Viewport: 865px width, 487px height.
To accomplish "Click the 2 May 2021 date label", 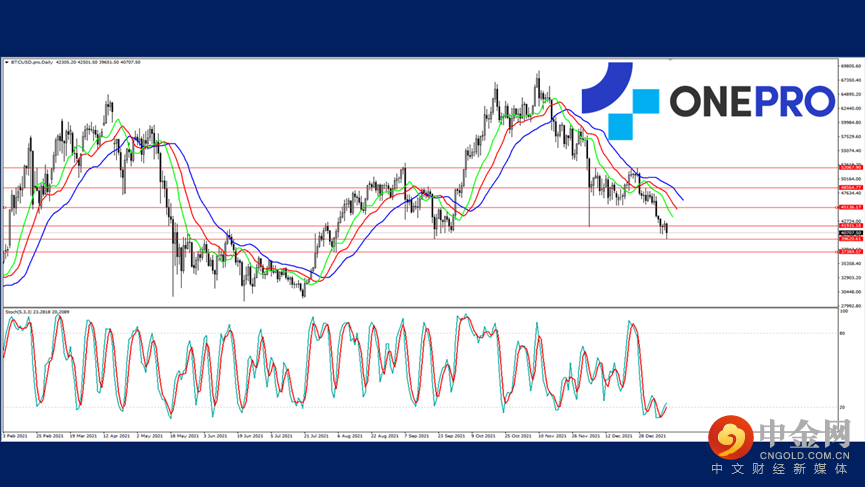I will (149, 436).
